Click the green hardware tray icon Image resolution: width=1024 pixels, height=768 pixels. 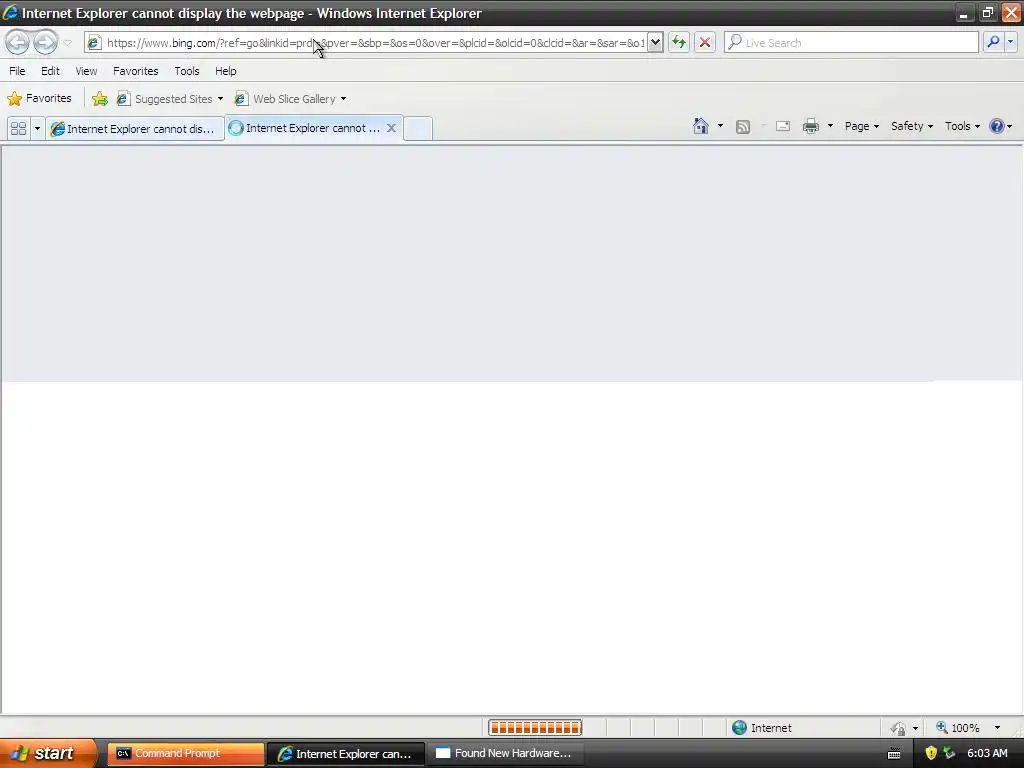tap(948, 754)
